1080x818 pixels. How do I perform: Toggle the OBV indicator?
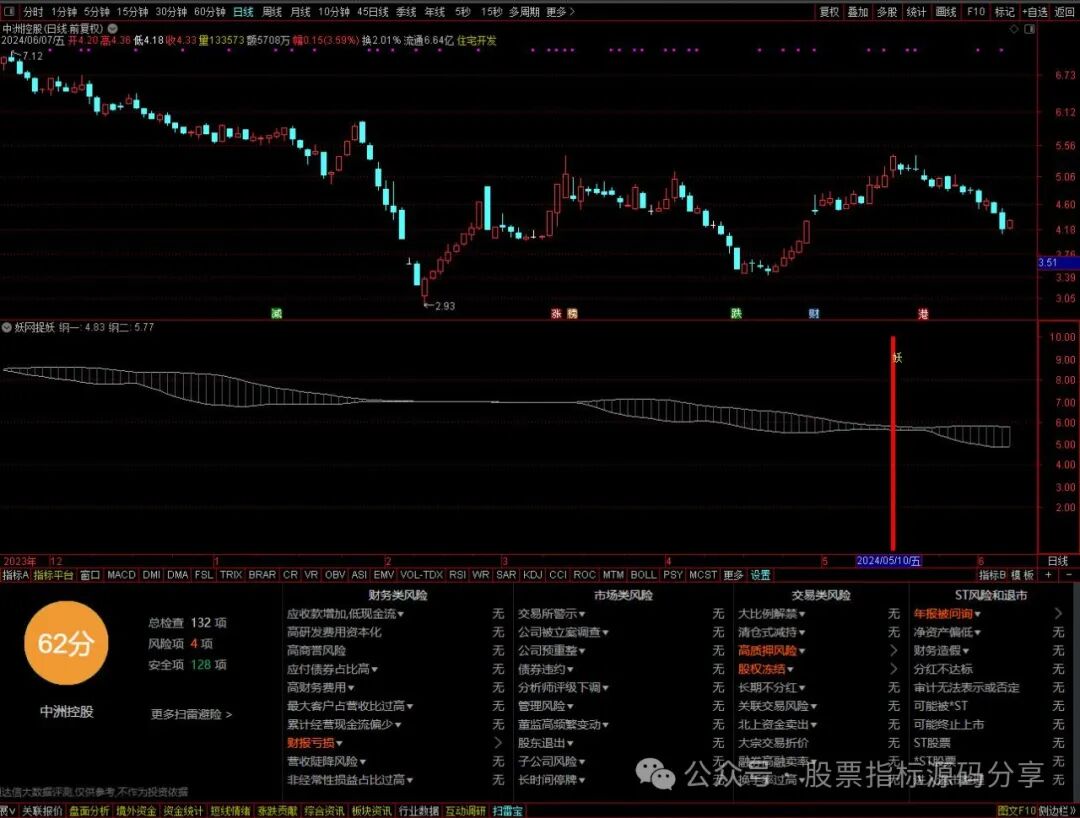(335, 574)
